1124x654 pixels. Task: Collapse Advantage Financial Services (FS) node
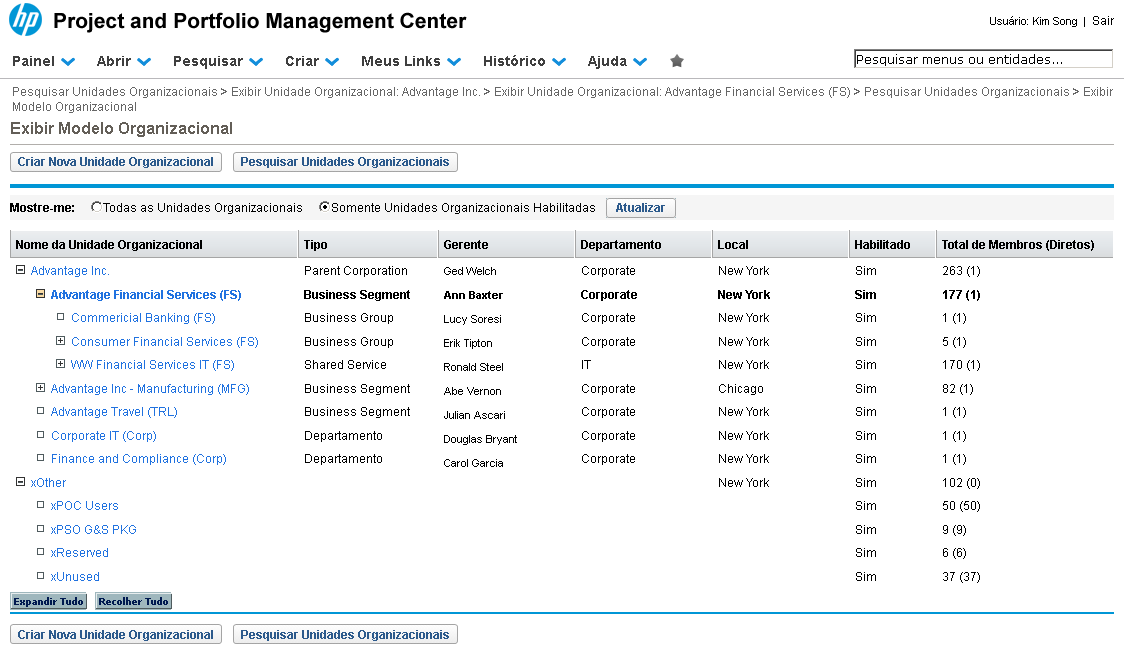click(40, 295)
